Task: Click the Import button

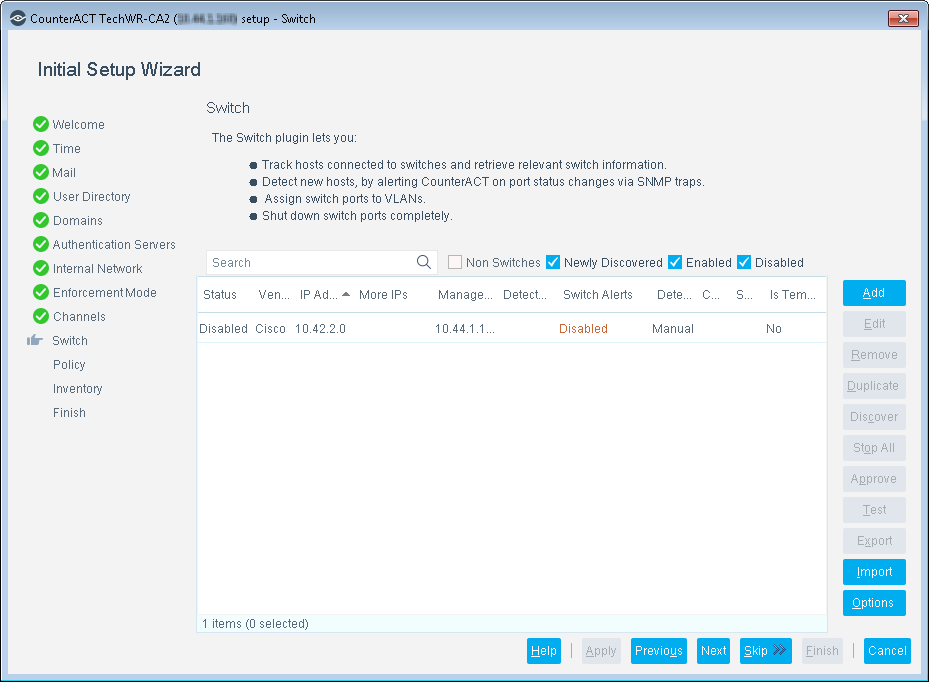Action: (874, 572)
